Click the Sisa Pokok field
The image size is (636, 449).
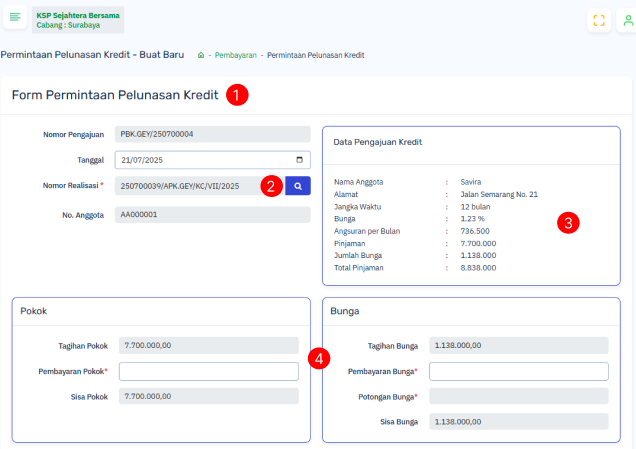(x=208, y=396)
